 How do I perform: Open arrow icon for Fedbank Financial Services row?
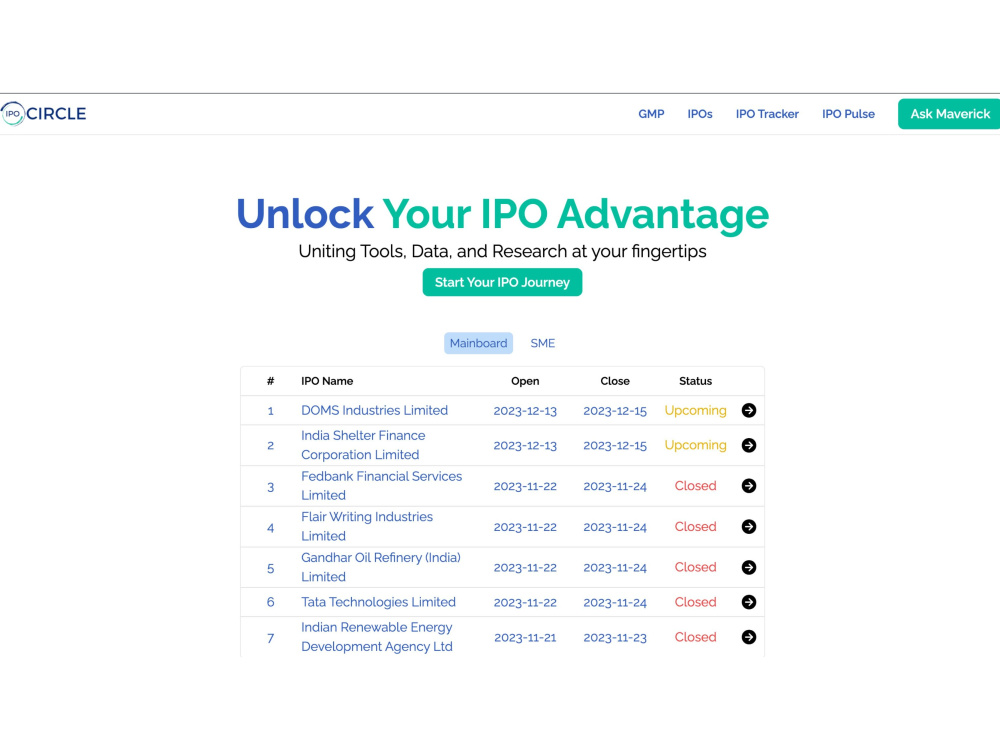point(749,486)
